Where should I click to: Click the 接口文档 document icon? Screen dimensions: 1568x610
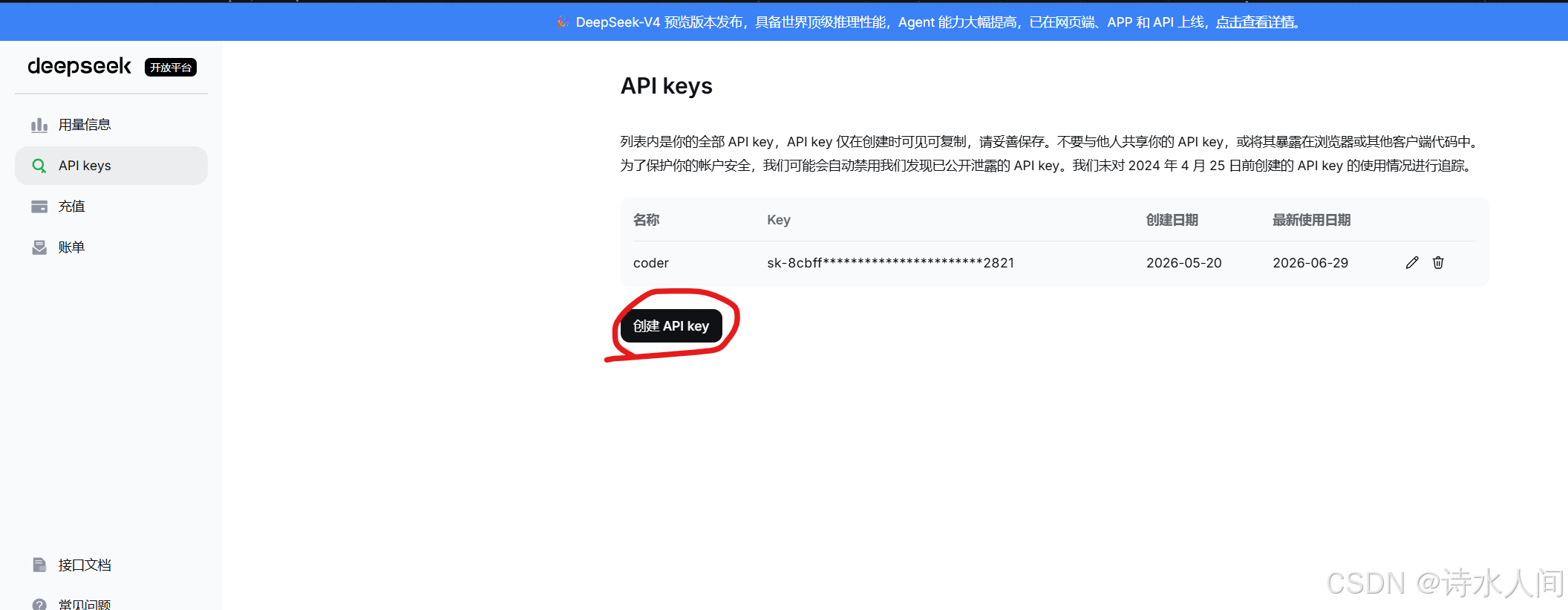coord(39,565)
